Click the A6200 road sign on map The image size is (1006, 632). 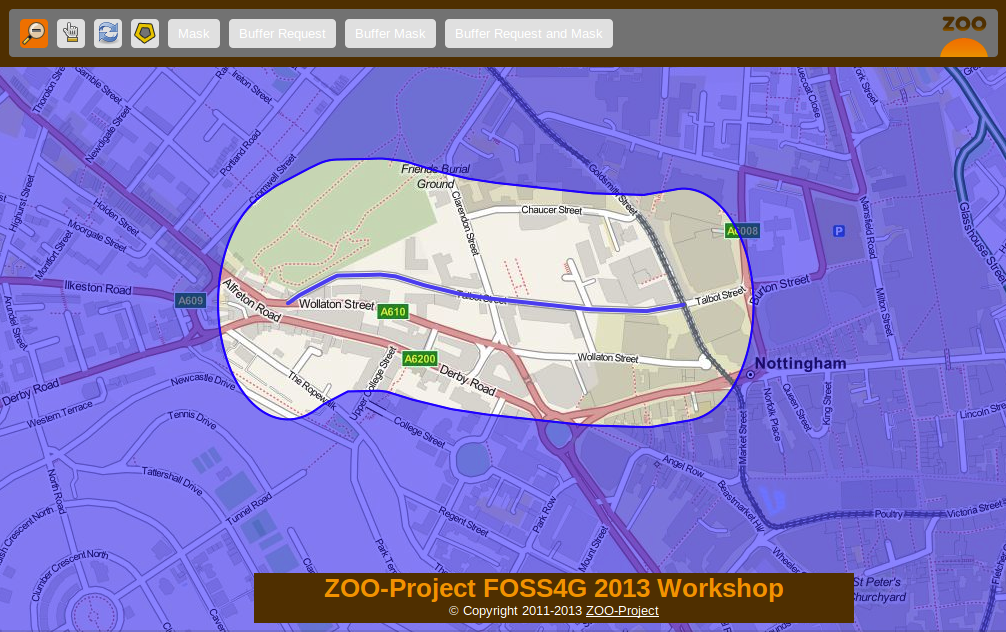click(x=420, y=359)
